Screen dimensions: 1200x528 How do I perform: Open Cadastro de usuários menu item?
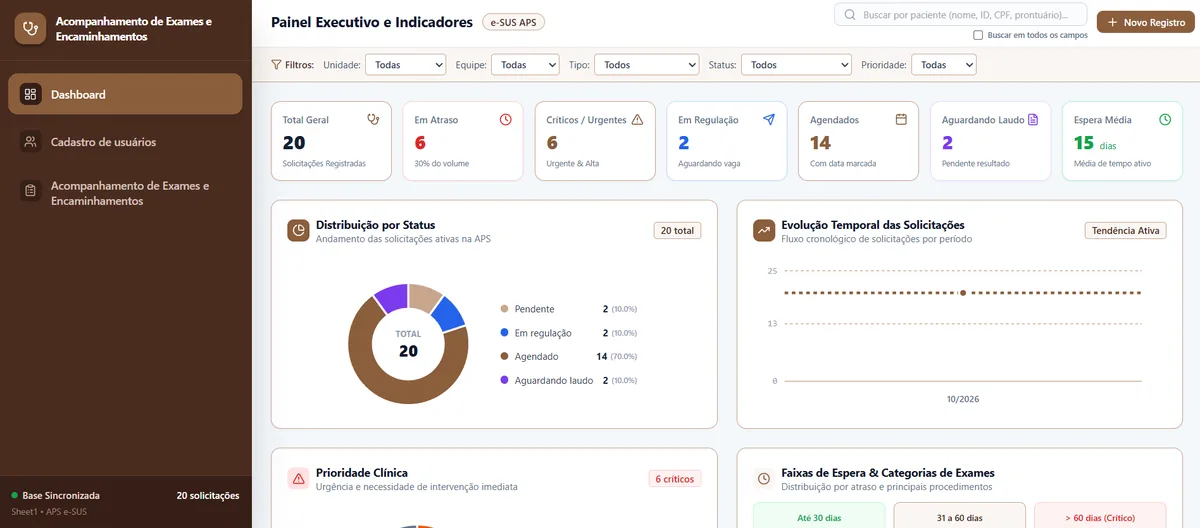tap(125, 142)
